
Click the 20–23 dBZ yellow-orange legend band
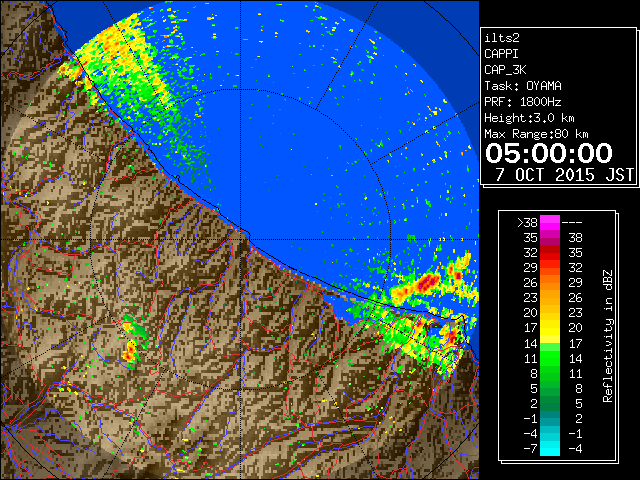tap(550, 313)
